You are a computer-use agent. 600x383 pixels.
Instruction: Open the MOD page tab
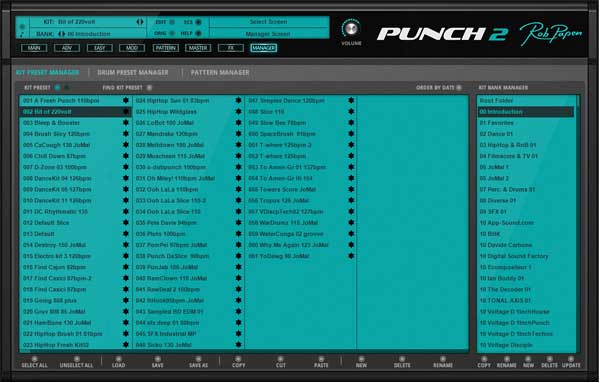pos(132,48)
